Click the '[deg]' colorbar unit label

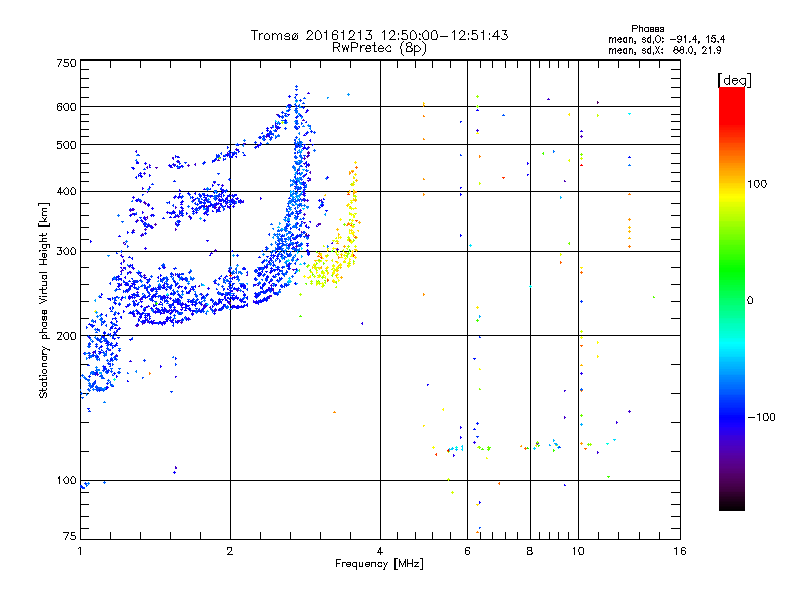point(734,80)
